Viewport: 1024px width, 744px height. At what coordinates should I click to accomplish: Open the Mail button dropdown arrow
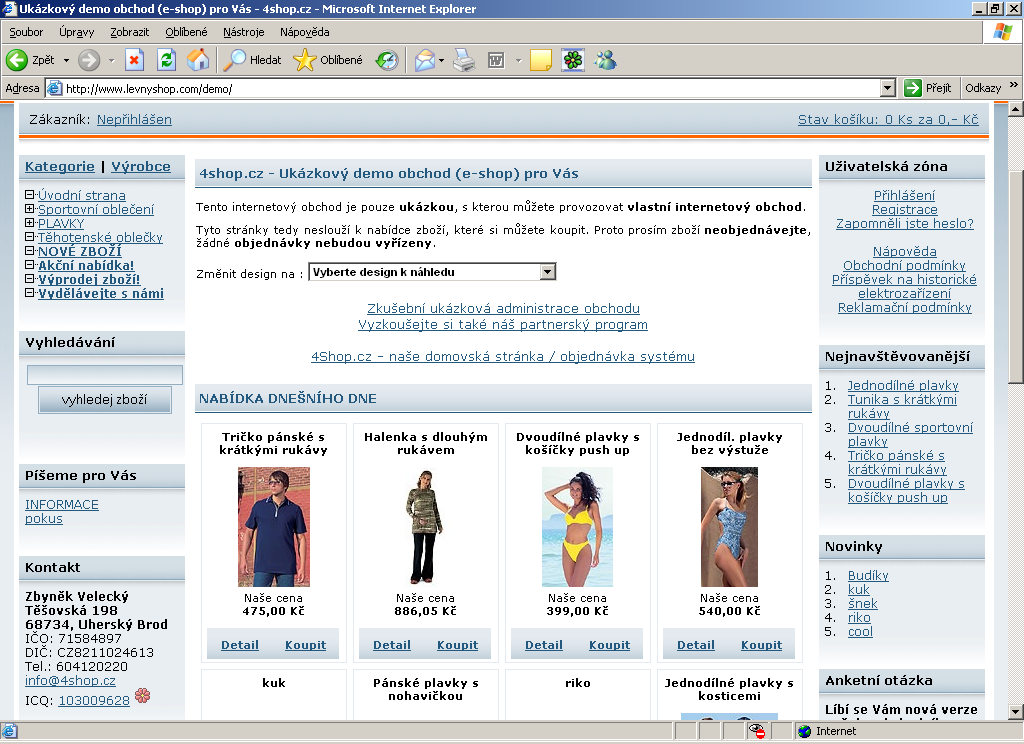tap(441, 60)
